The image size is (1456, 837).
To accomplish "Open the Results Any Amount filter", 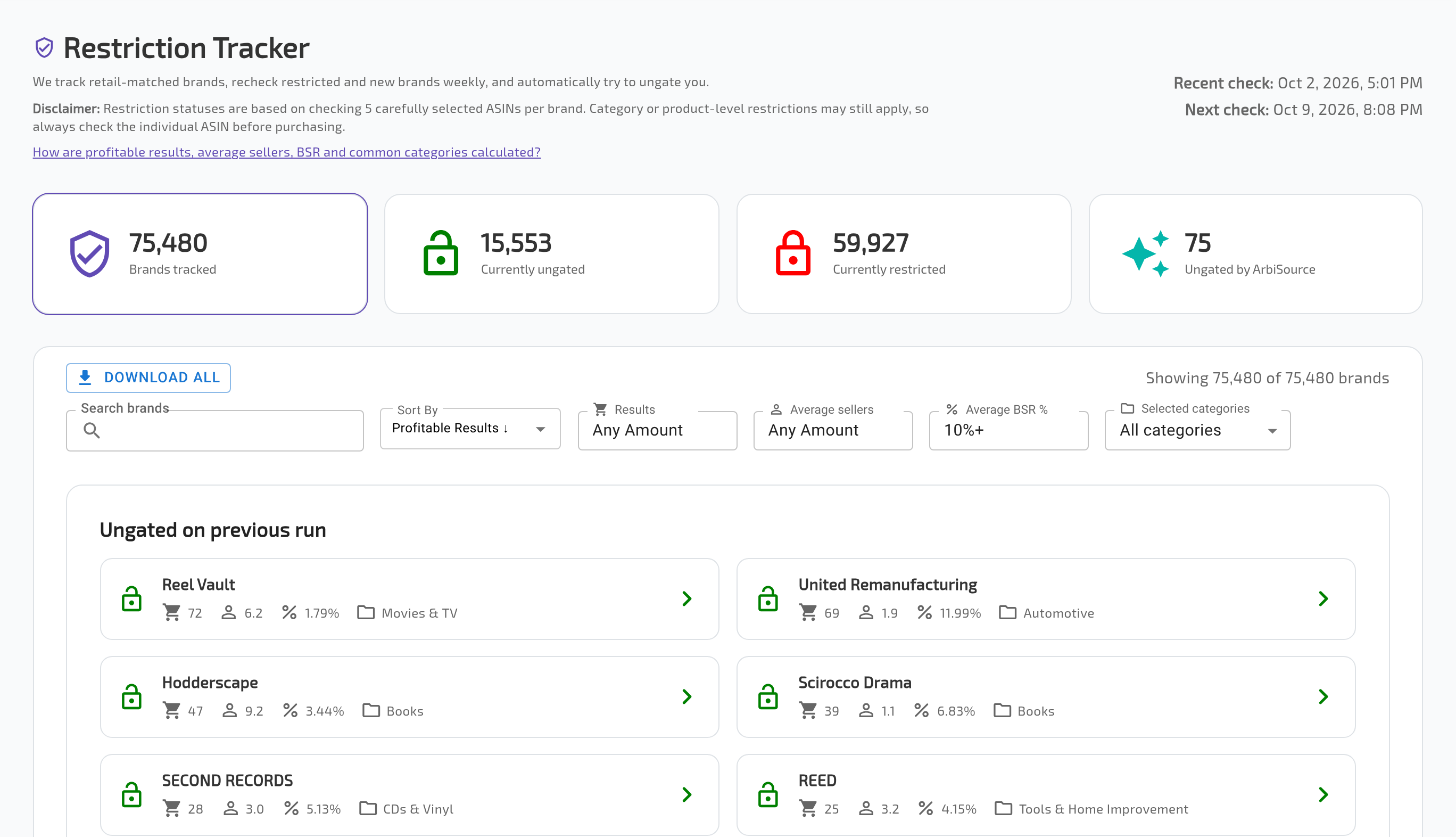I will [657, 430].
